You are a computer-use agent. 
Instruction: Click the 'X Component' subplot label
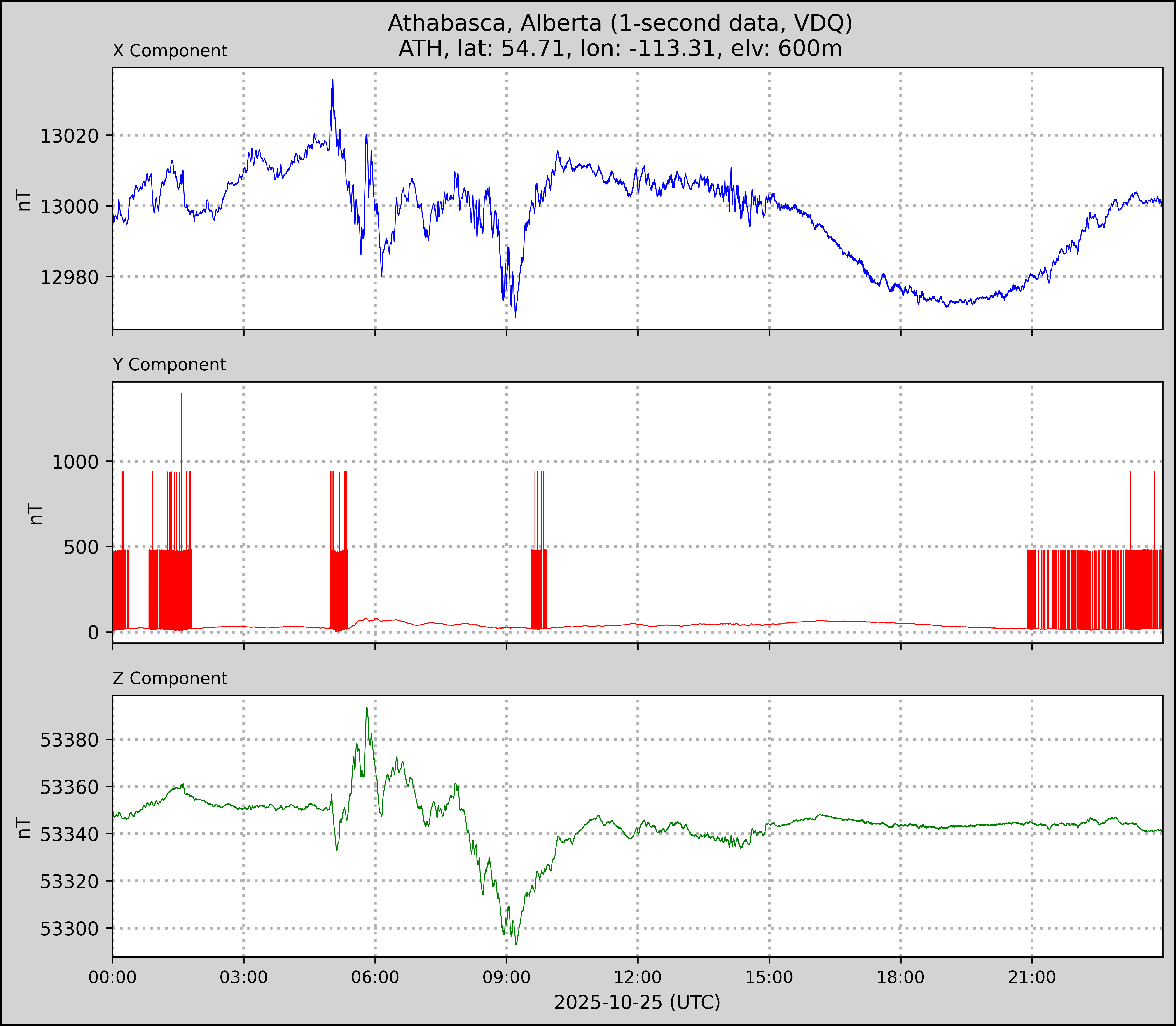click(170, 51)
